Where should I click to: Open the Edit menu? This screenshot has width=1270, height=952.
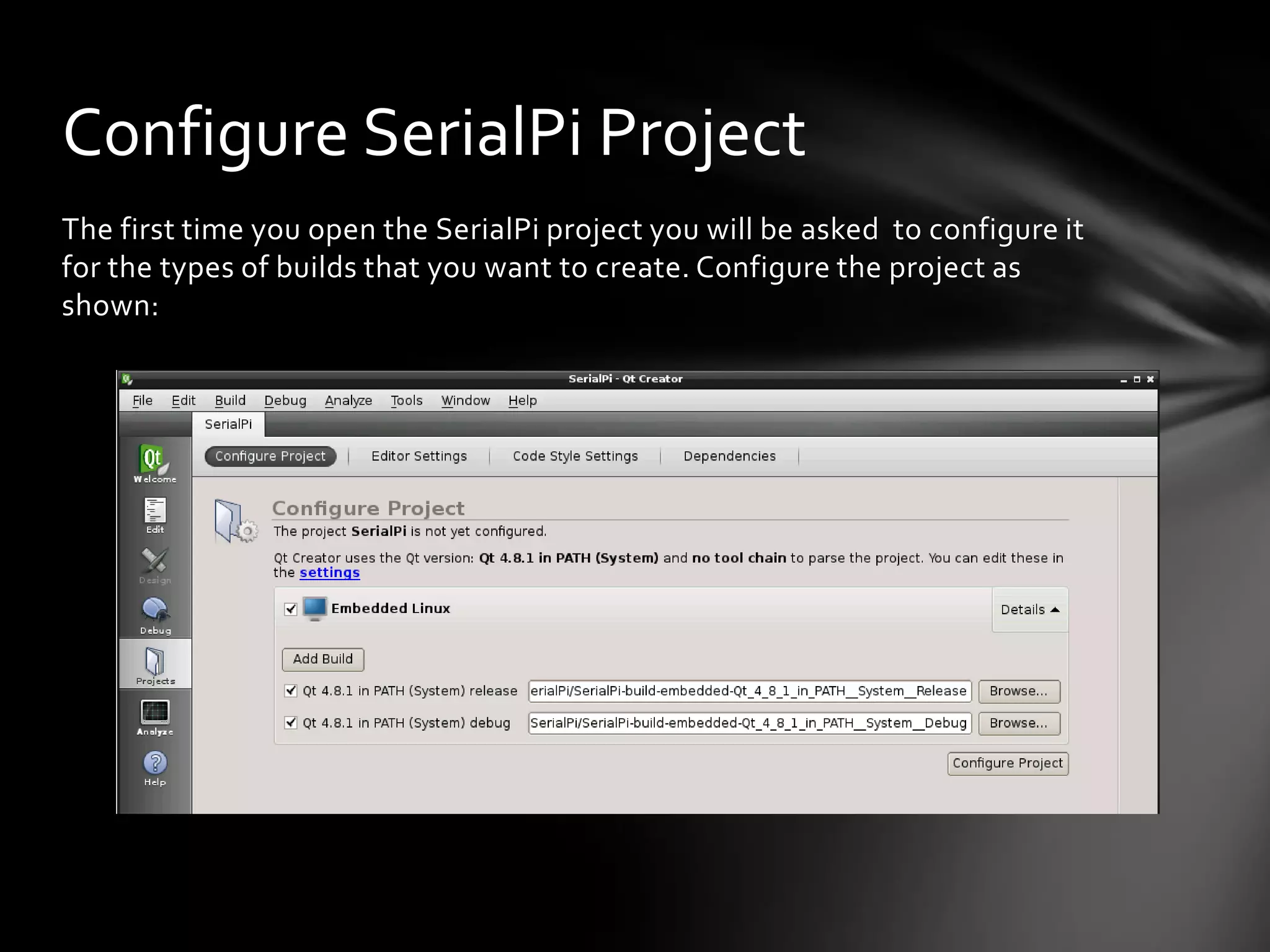tap(184, 400)
